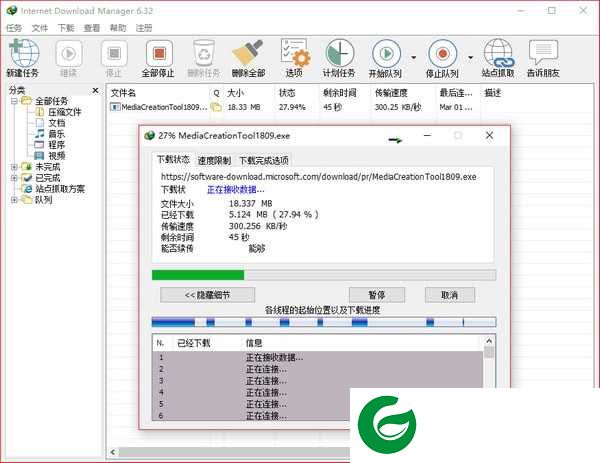Click the 正在接收数据... status link
600x463 pixels.
coord(235,190)
